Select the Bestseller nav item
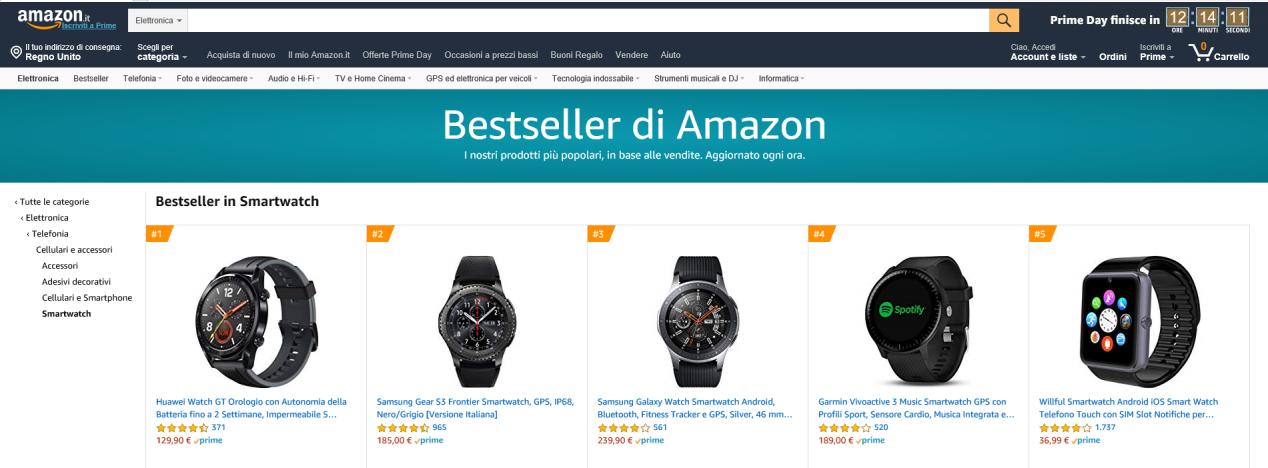 click(92, 78)
